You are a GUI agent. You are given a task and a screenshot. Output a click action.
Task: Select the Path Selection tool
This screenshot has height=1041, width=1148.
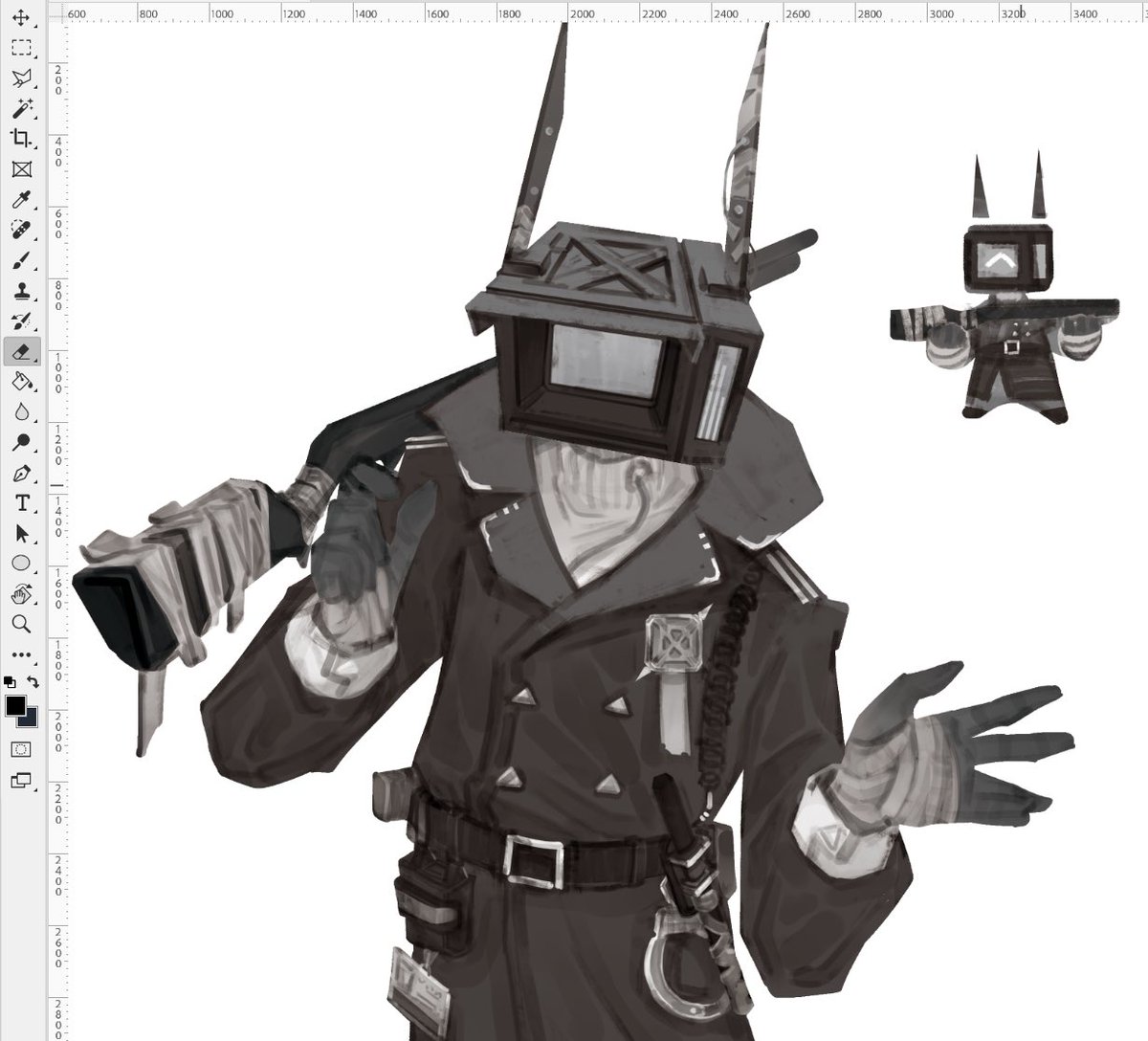[x=21, y=533]
